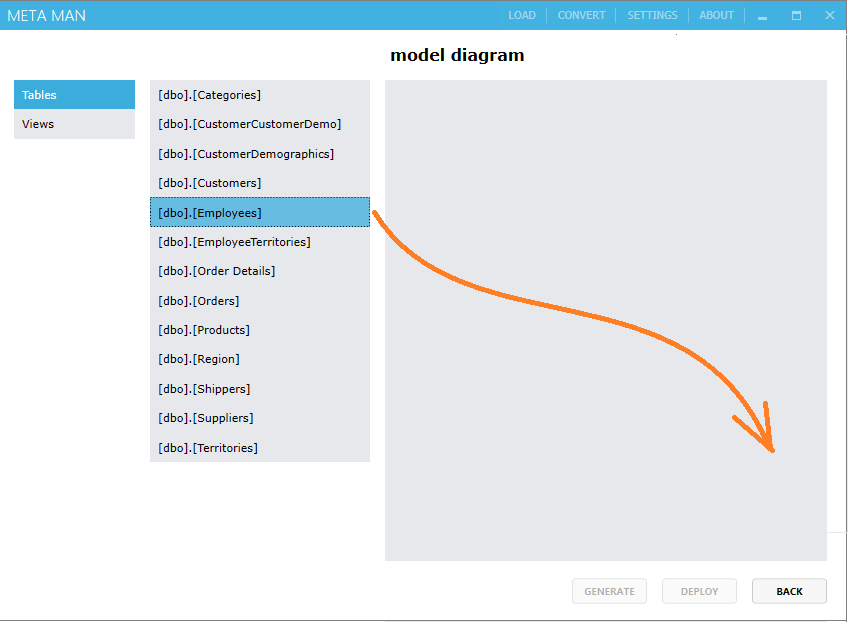Screen dimensions: 848x622
Task: Maximize the Meta Man window
Action: [x=796, y=16]
